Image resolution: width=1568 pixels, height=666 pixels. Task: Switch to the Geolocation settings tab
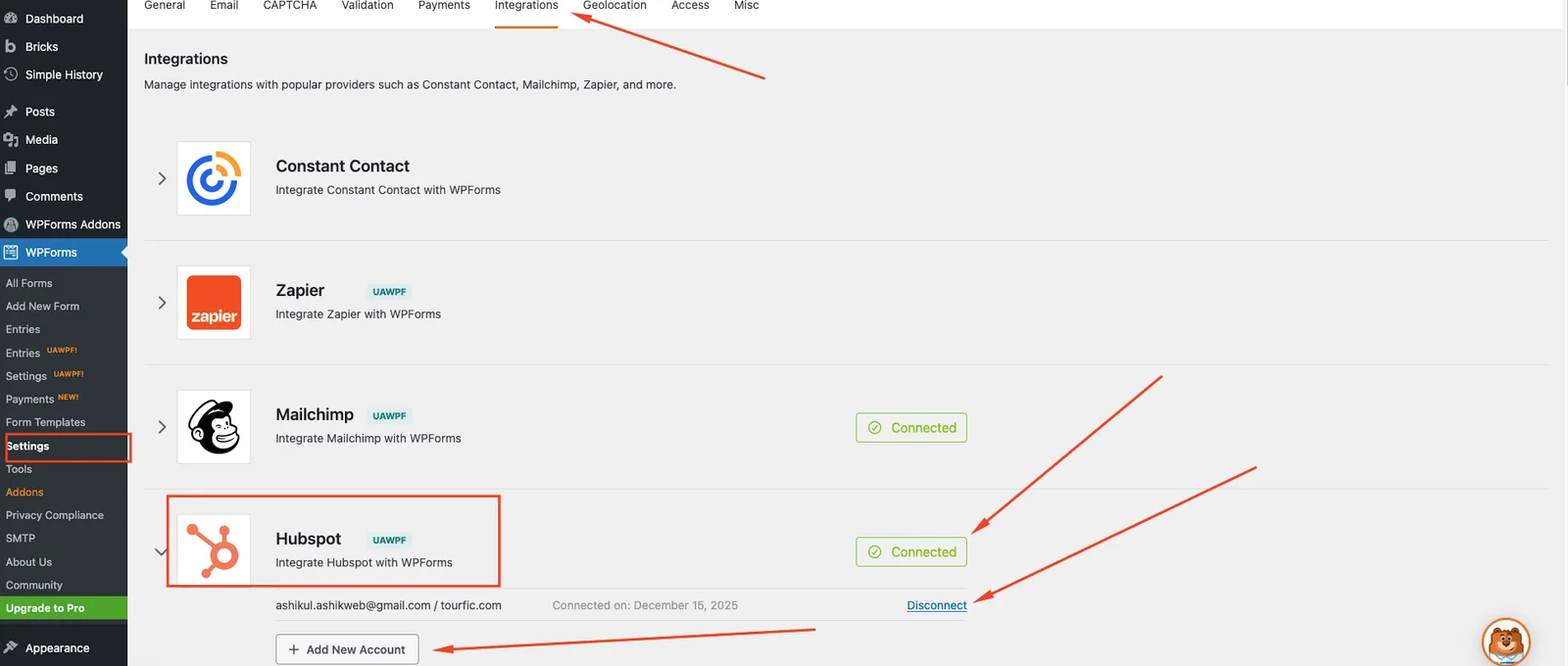click(x=614, y=6)
